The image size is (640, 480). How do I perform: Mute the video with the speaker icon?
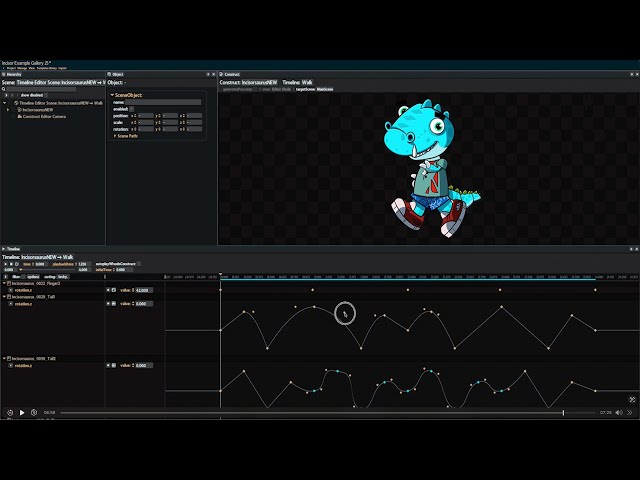tap(619, 413)
